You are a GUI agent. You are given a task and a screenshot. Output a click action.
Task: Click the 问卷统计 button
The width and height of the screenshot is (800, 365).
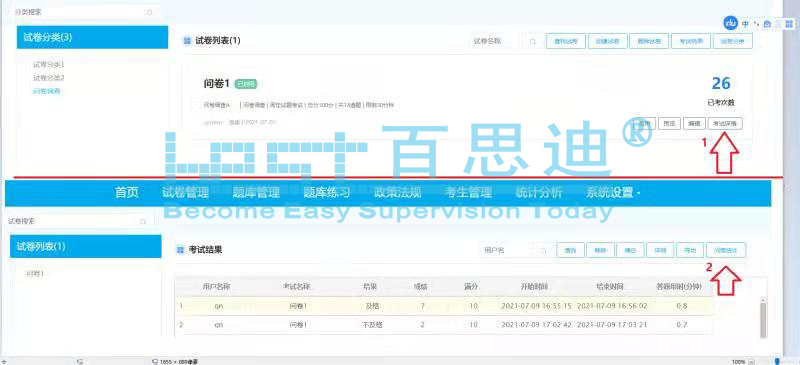pyautogui.click(x=726, y=250)
